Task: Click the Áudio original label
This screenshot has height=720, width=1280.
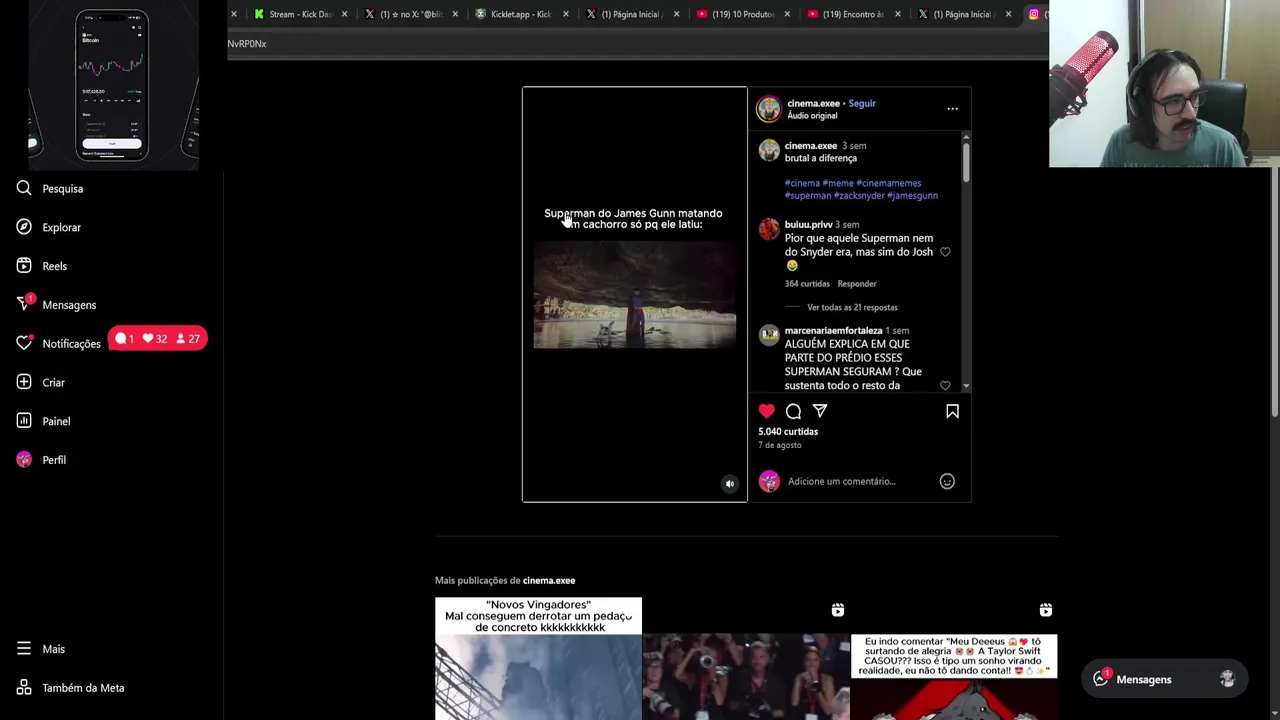Action: pyautogui.click(x=812, y=116)
